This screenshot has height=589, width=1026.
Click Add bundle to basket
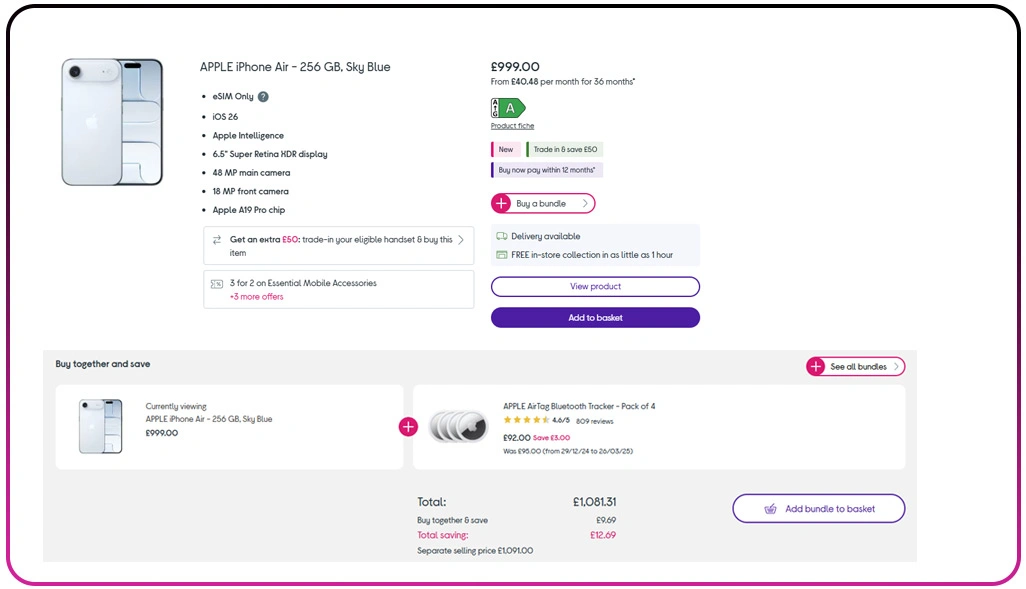pyautogui.click(x=818, y=508)
